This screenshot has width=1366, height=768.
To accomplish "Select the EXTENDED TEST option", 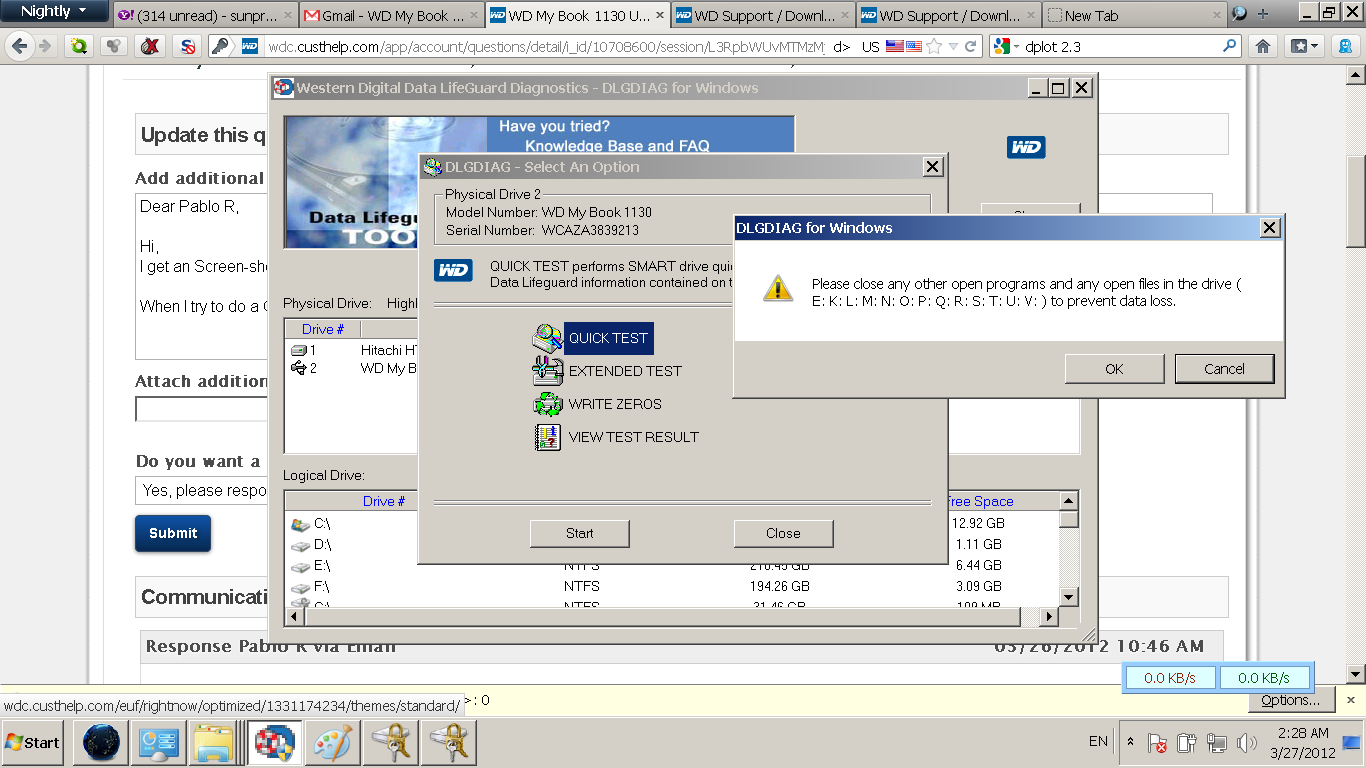I will point(625,371).
